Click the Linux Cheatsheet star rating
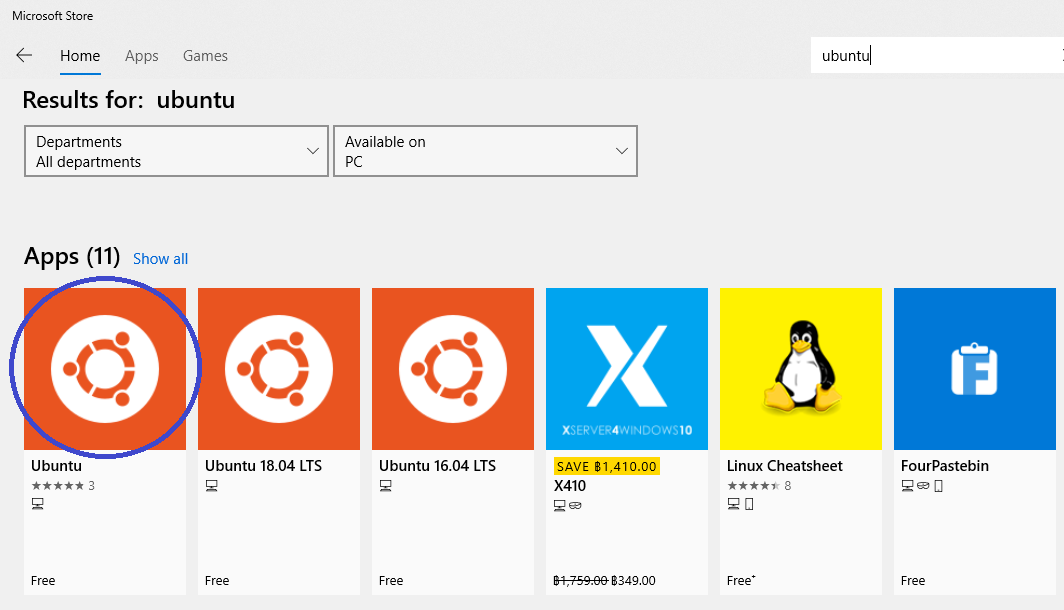 tap(753, 486)
